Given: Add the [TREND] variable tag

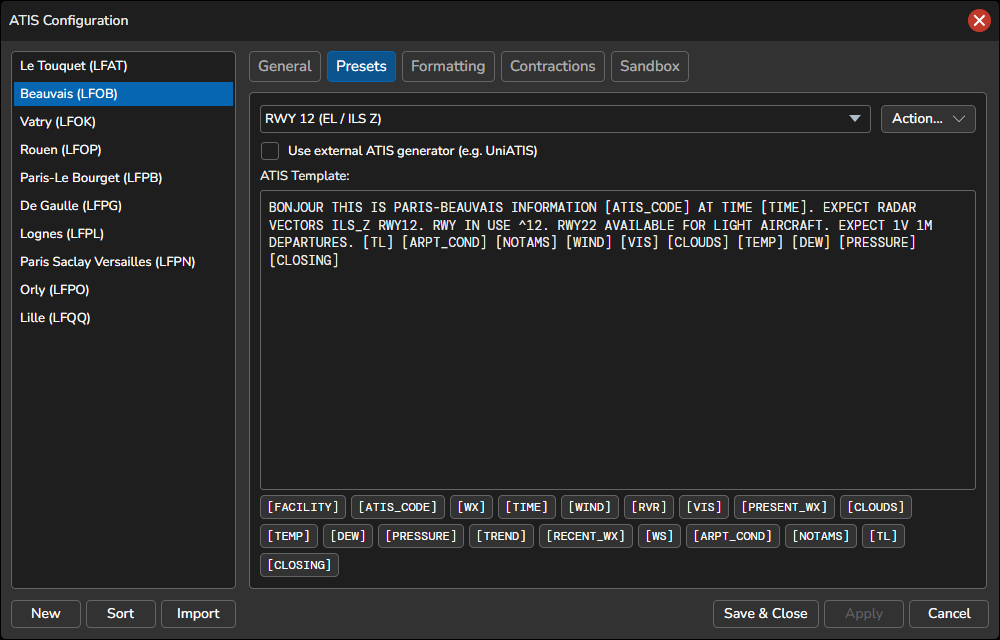Looking at the screenshot, I should 501,536.
